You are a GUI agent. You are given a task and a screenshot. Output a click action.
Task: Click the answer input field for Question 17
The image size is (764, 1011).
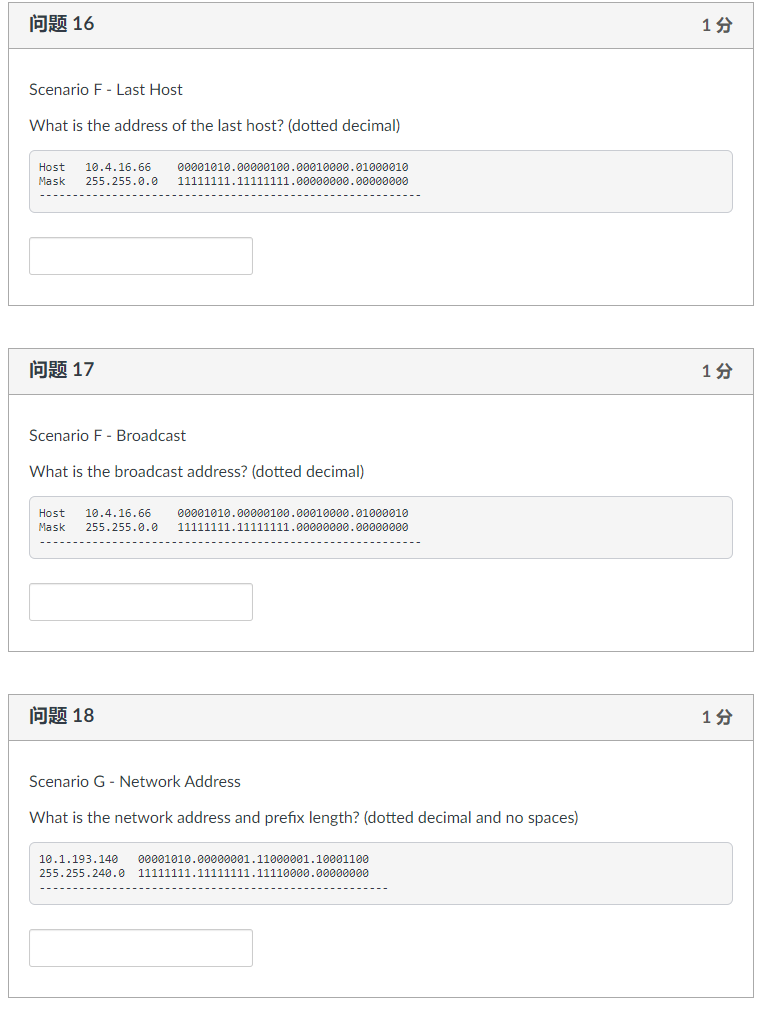140,602
